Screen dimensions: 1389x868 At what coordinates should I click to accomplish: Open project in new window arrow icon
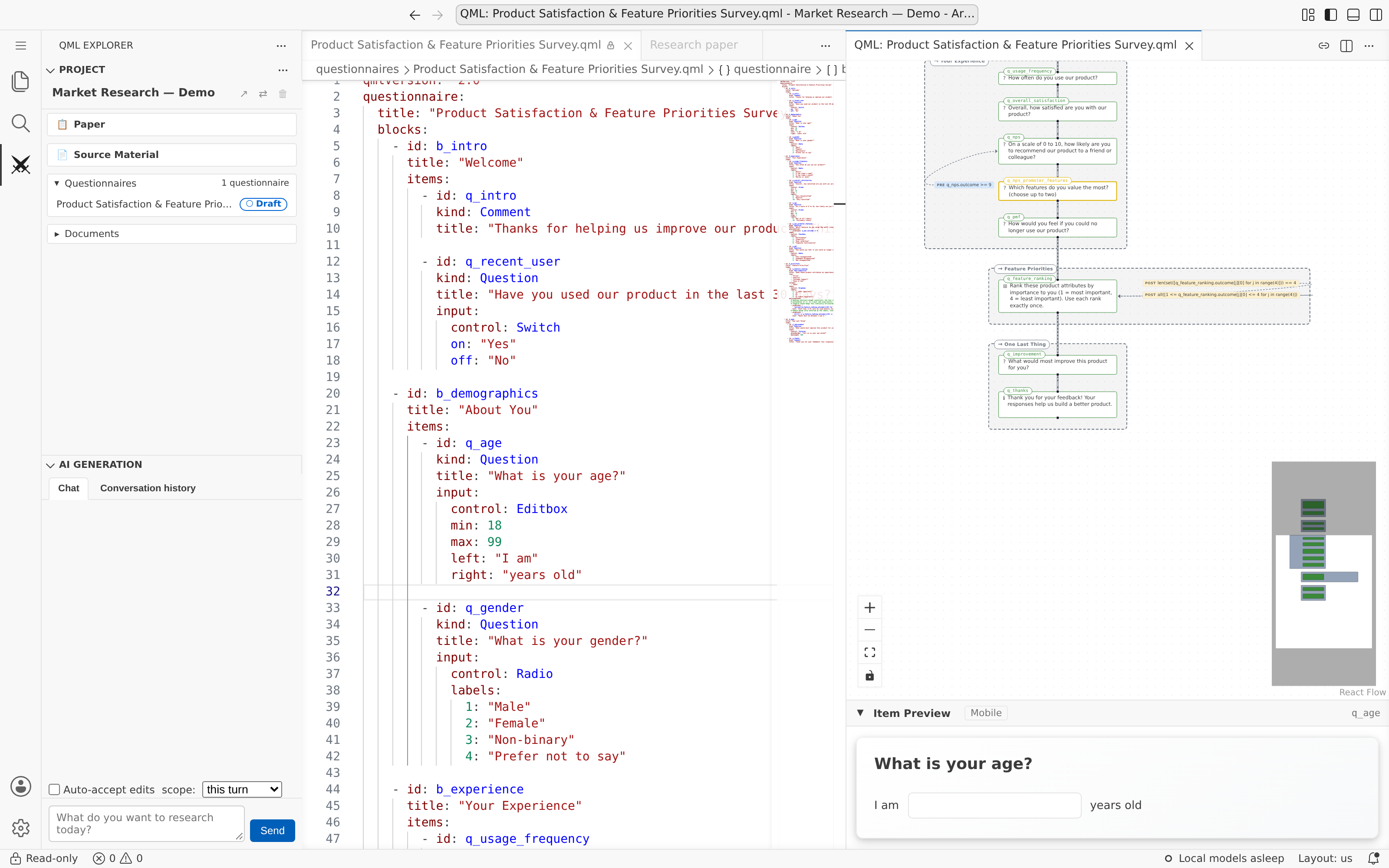(244, 94)
